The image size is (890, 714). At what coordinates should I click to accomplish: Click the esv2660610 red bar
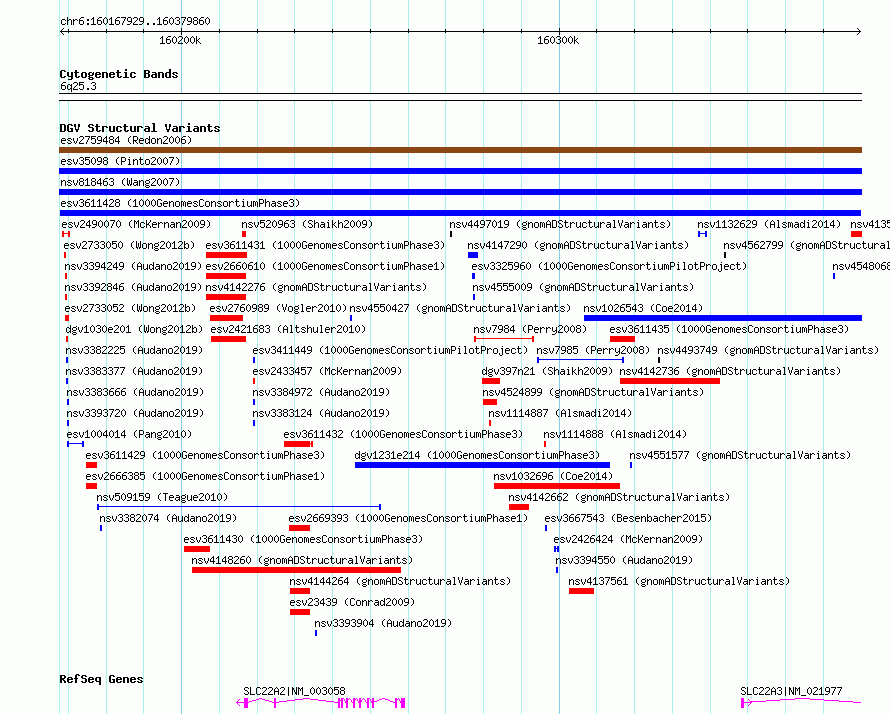point(226,276)
